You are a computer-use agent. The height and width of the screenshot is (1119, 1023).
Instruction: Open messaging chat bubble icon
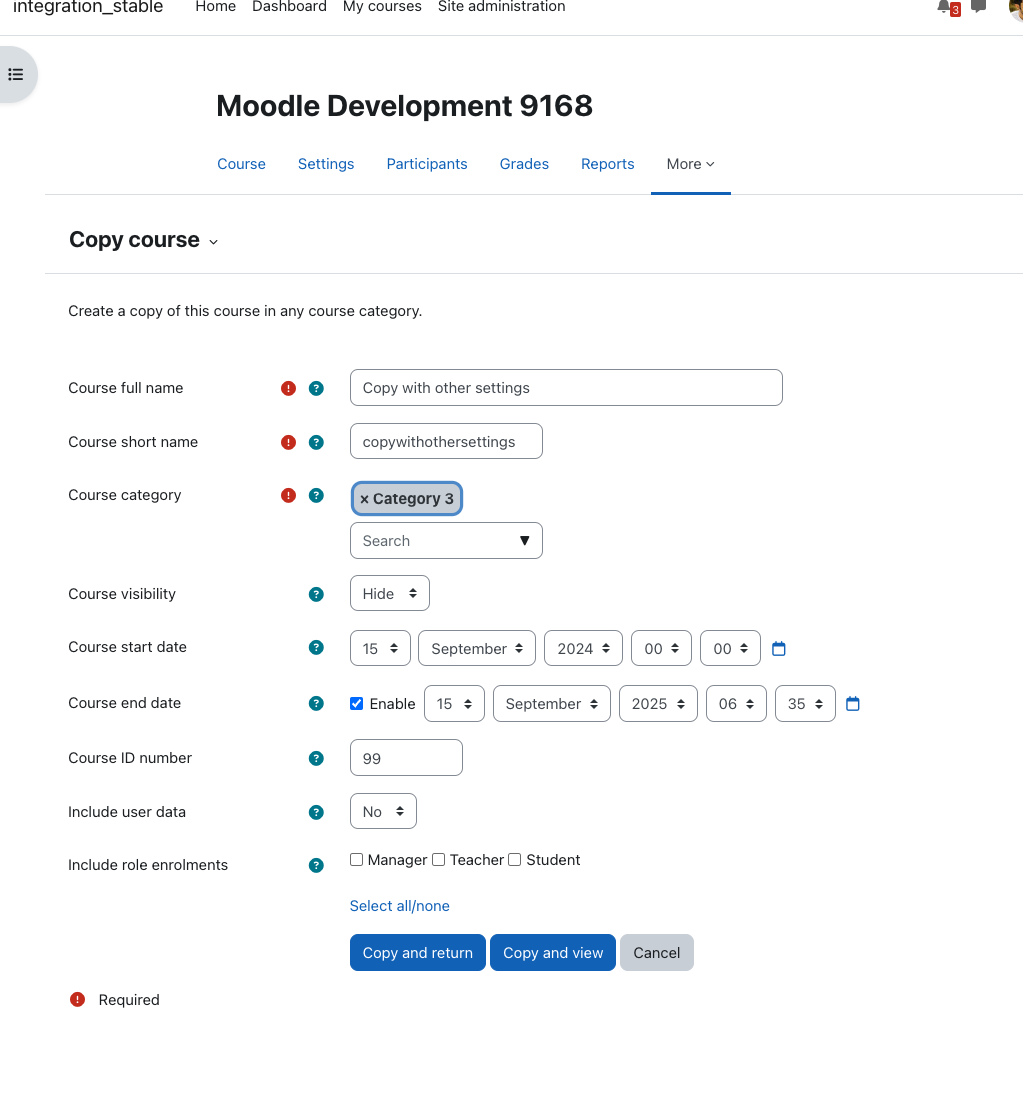pos(979,6)
